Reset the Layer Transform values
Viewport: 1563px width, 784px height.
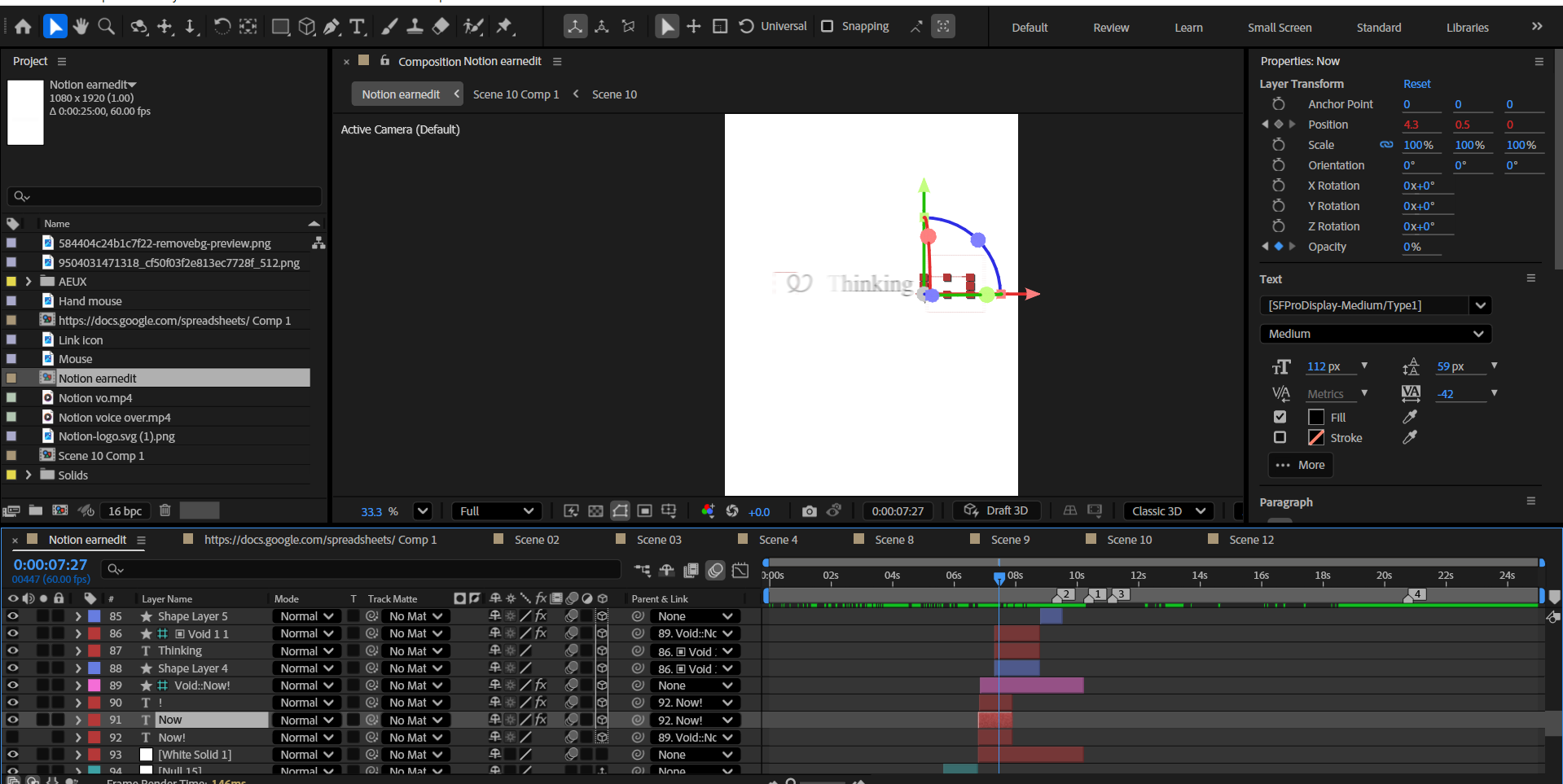point(1416,84)
